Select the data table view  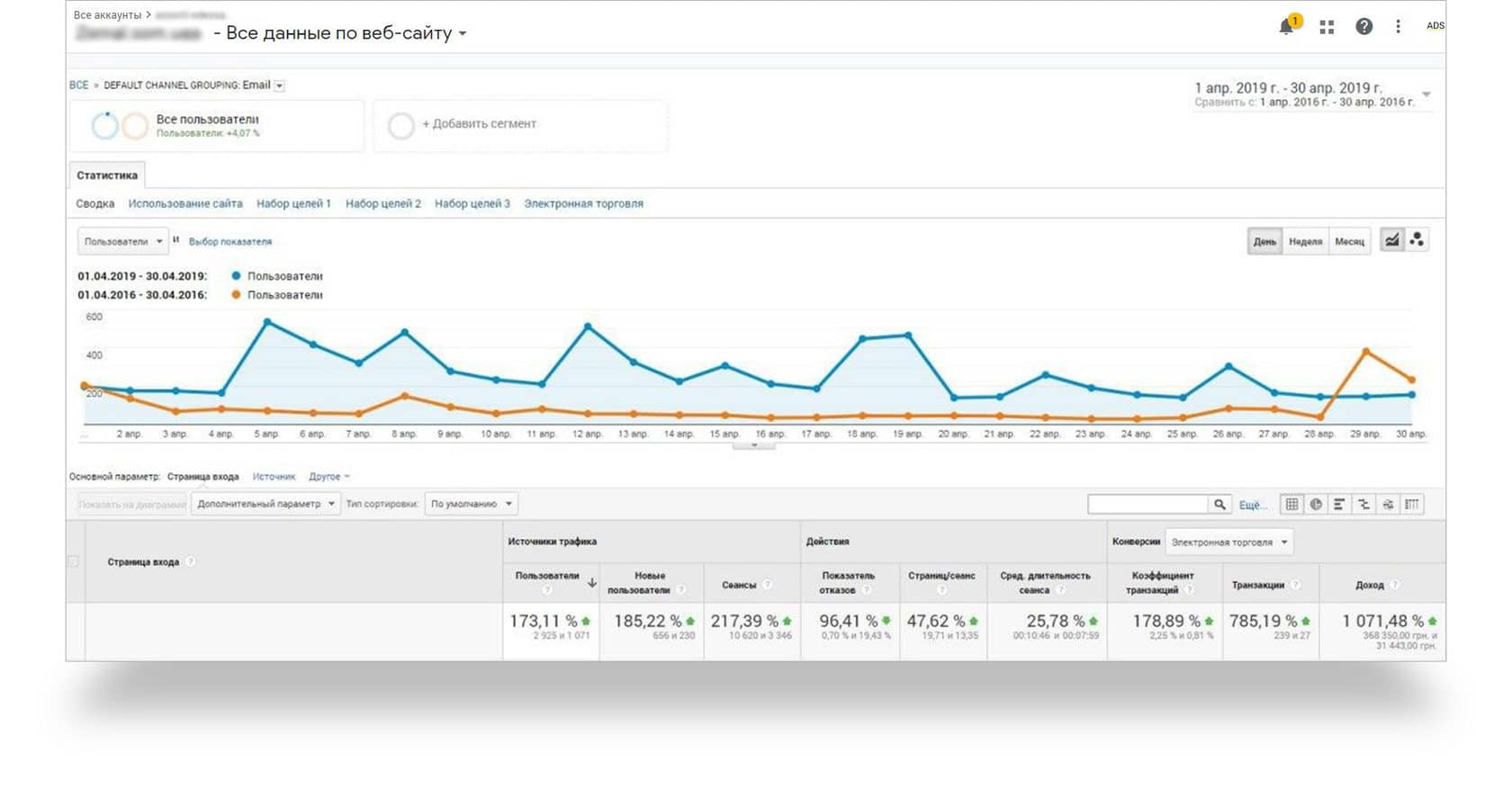1291,504
